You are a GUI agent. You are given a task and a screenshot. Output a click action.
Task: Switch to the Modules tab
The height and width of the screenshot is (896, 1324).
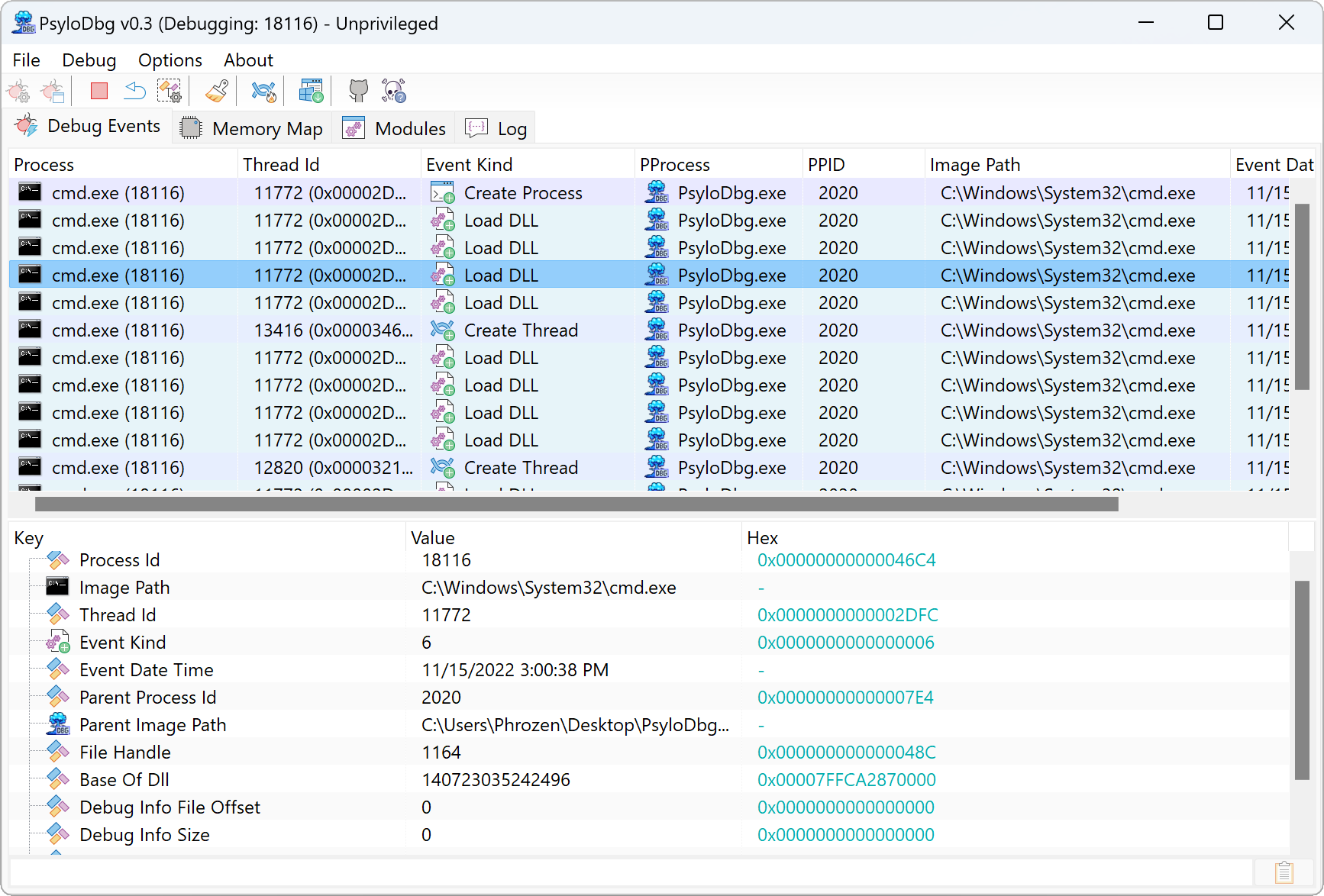tap(394, 128)
